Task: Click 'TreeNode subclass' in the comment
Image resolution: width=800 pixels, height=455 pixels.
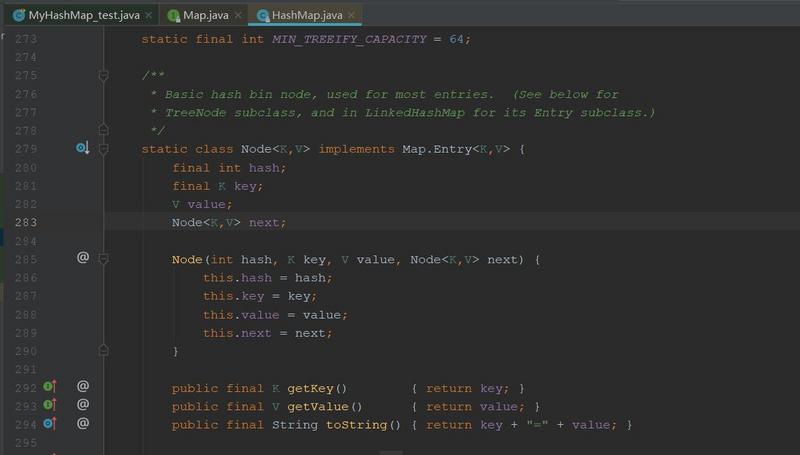Action: (x=230, y=113)
